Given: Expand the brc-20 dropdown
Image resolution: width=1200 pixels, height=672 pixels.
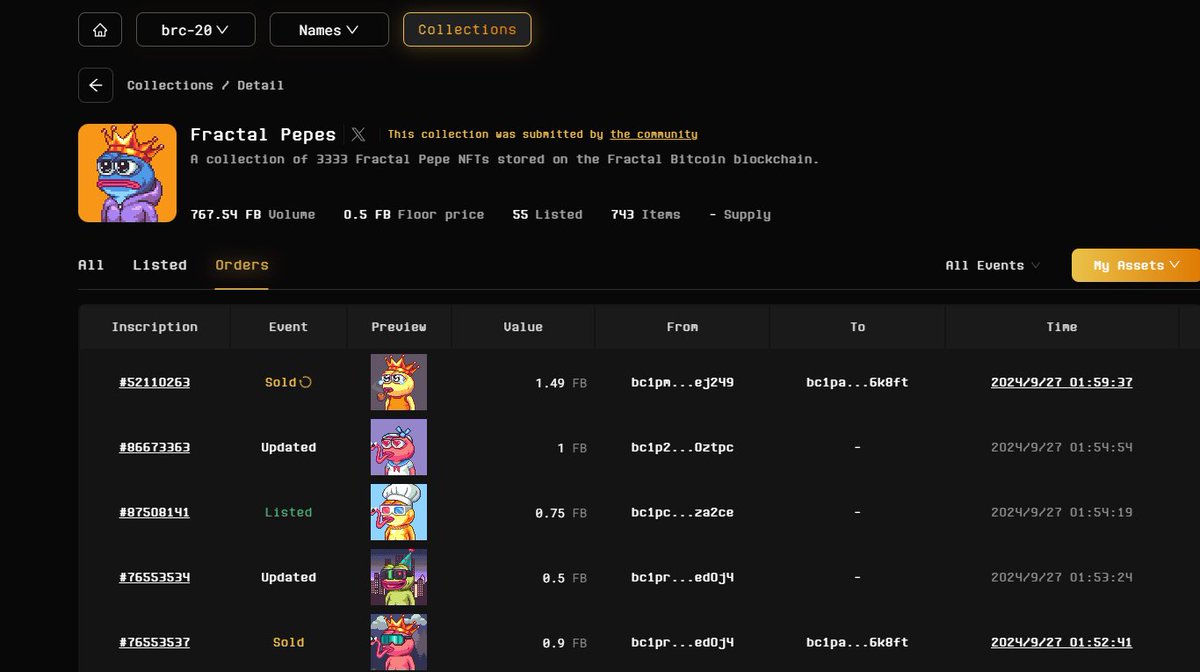Looking at the screenshot, I should coord(195,30).
